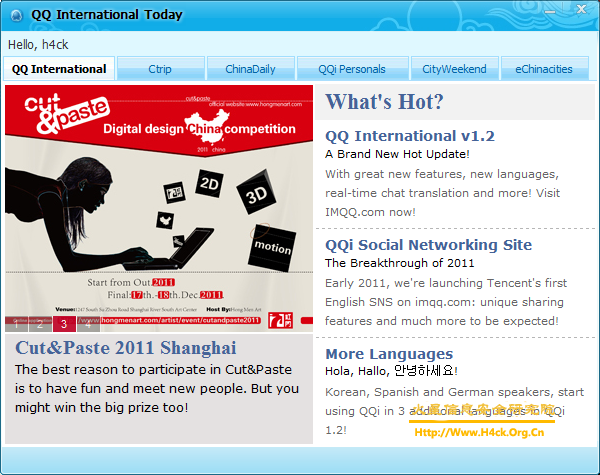
Task: Close the QQ International Today window
Action: 581,9
